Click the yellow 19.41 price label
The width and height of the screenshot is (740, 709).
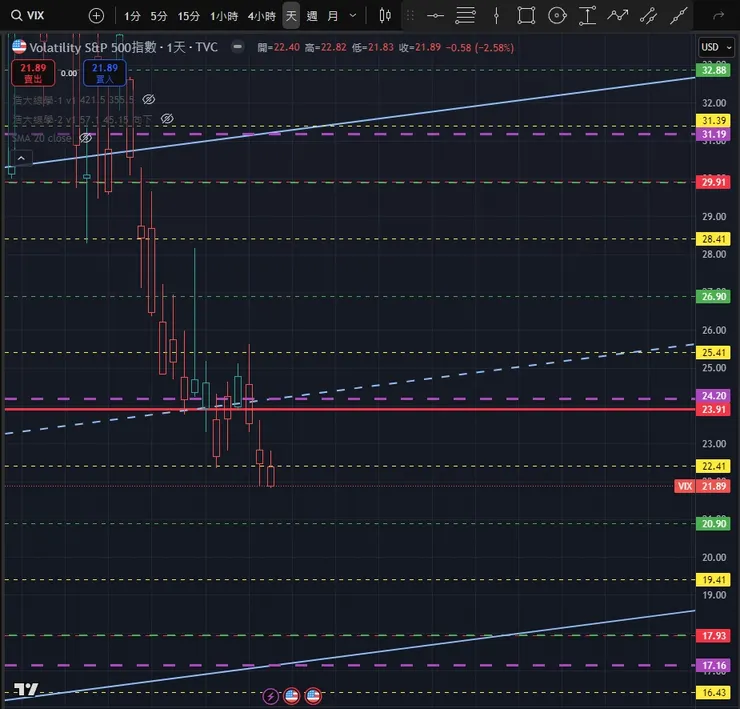pyautogui.click(x=714, y=580)
